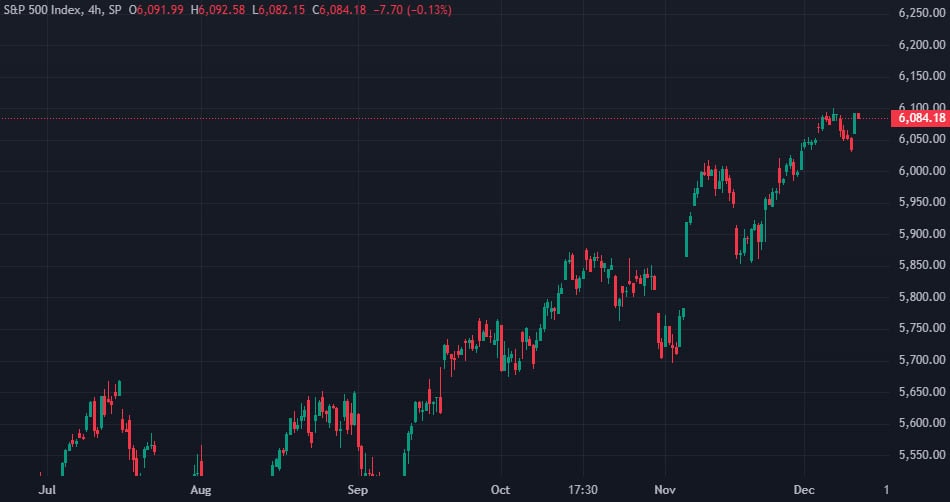Click the Oct label on time axis
The image size is (950, 502).
[x=501, y=490]
